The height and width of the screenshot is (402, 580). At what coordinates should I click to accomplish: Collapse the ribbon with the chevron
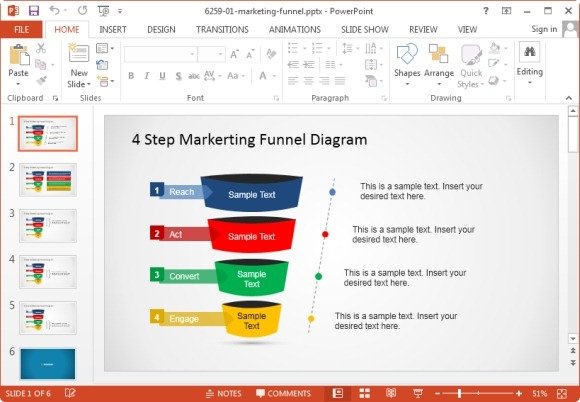tap(569, 98)
